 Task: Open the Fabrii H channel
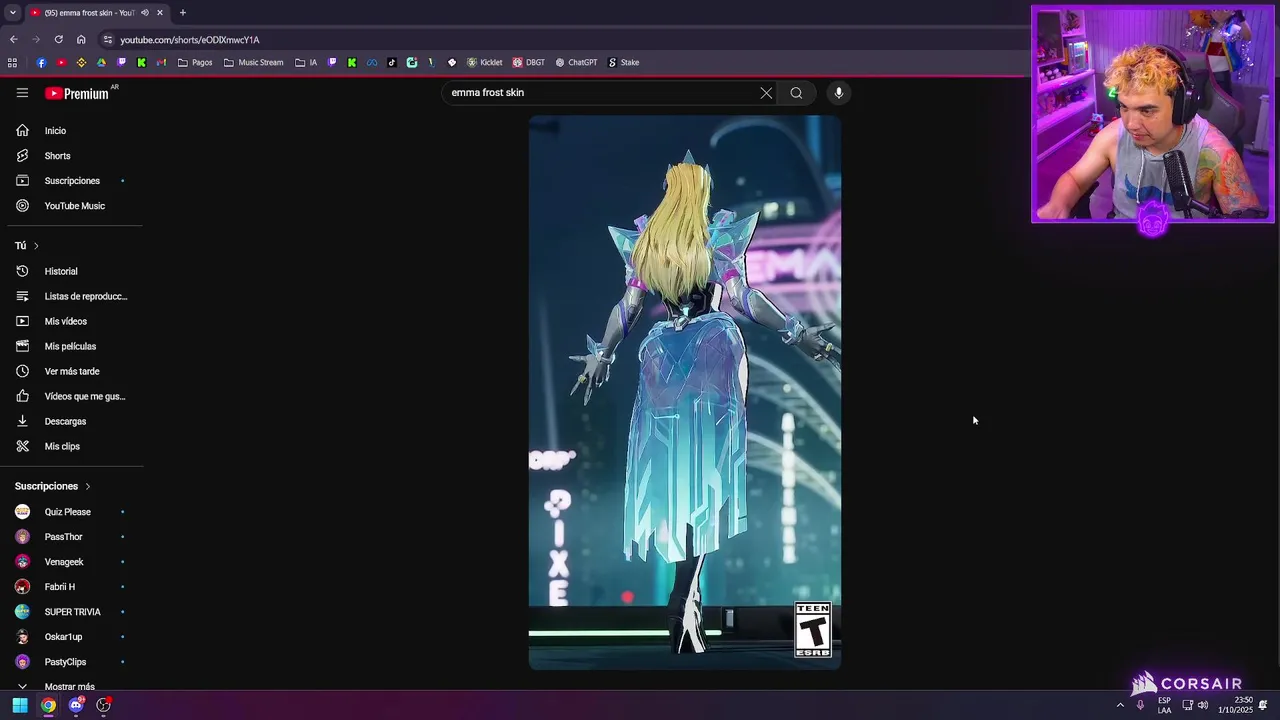pyautogui.click(x=70, y=587)
